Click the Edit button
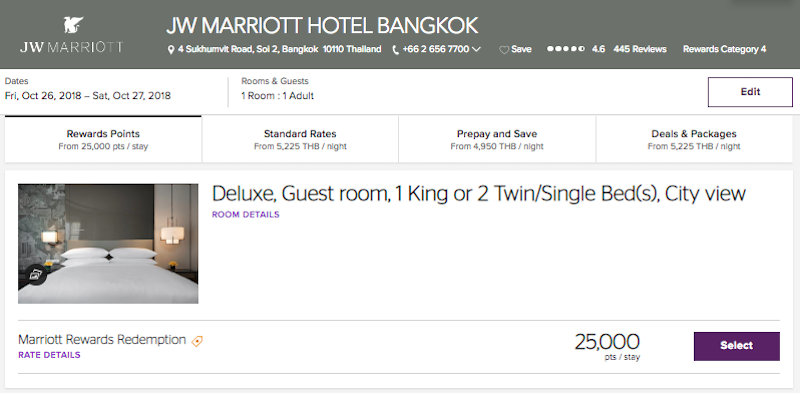The width and height of the screenshot is (800, 393). pos(750,92)
